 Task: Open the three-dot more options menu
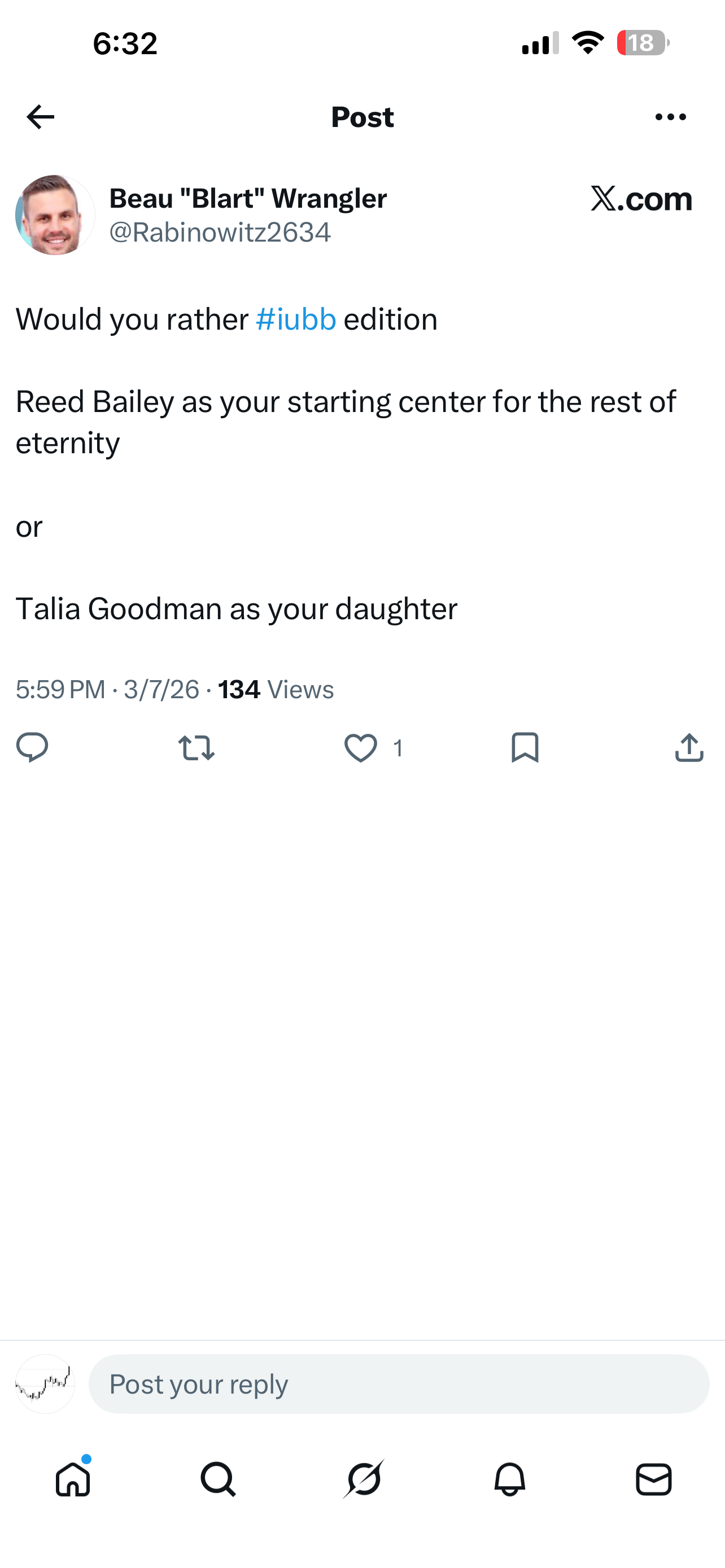click(670, 117)
